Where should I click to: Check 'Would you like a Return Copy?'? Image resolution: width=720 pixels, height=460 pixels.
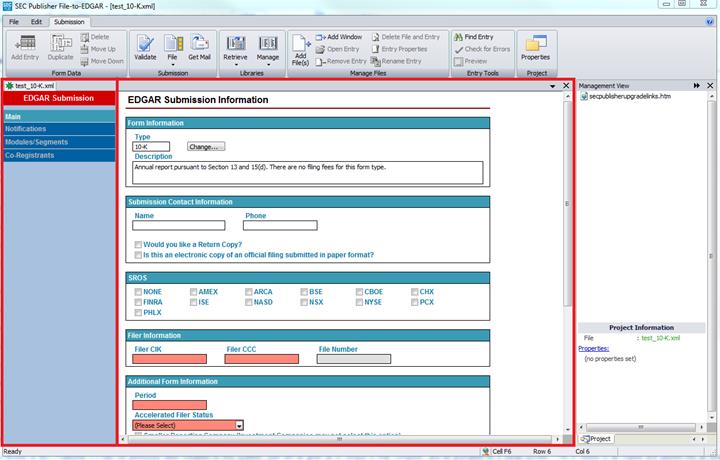pyautogui.click(x=138, y=245)
